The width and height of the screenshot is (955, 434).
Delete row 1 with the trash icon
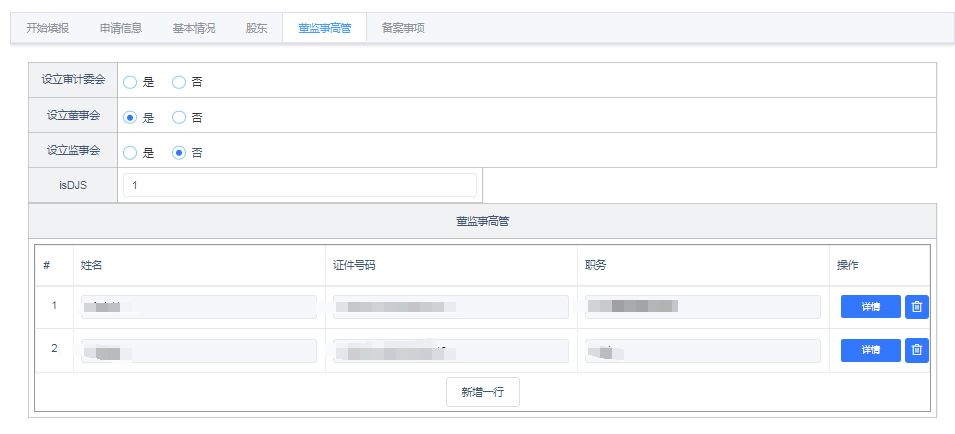tap(917, 307)
